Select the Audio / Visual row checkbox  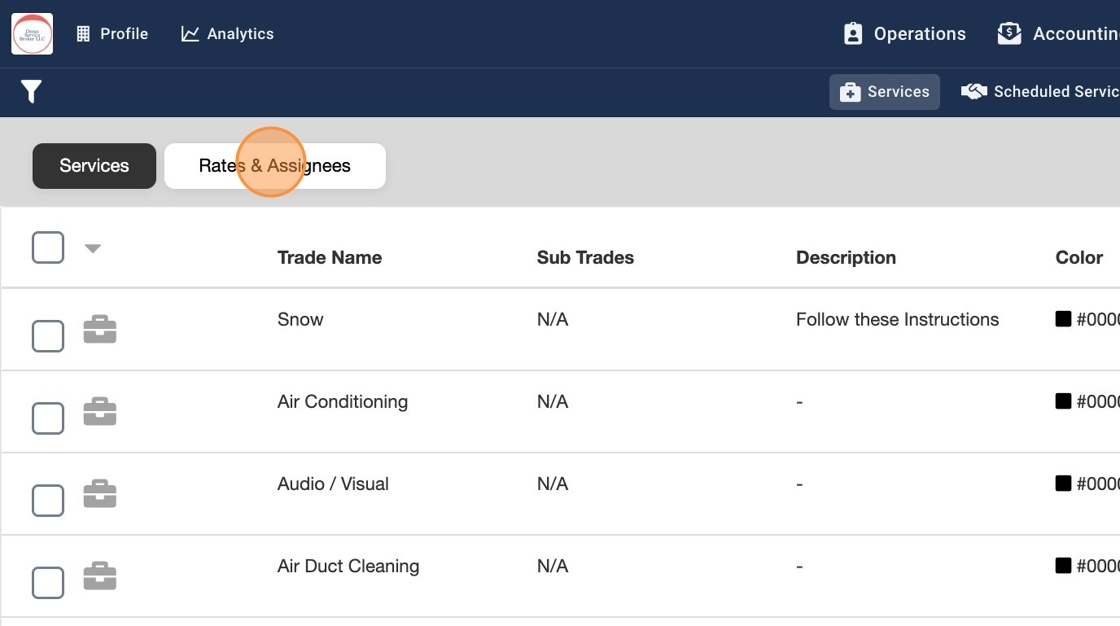pyautogui.click(x=48, y=500)
